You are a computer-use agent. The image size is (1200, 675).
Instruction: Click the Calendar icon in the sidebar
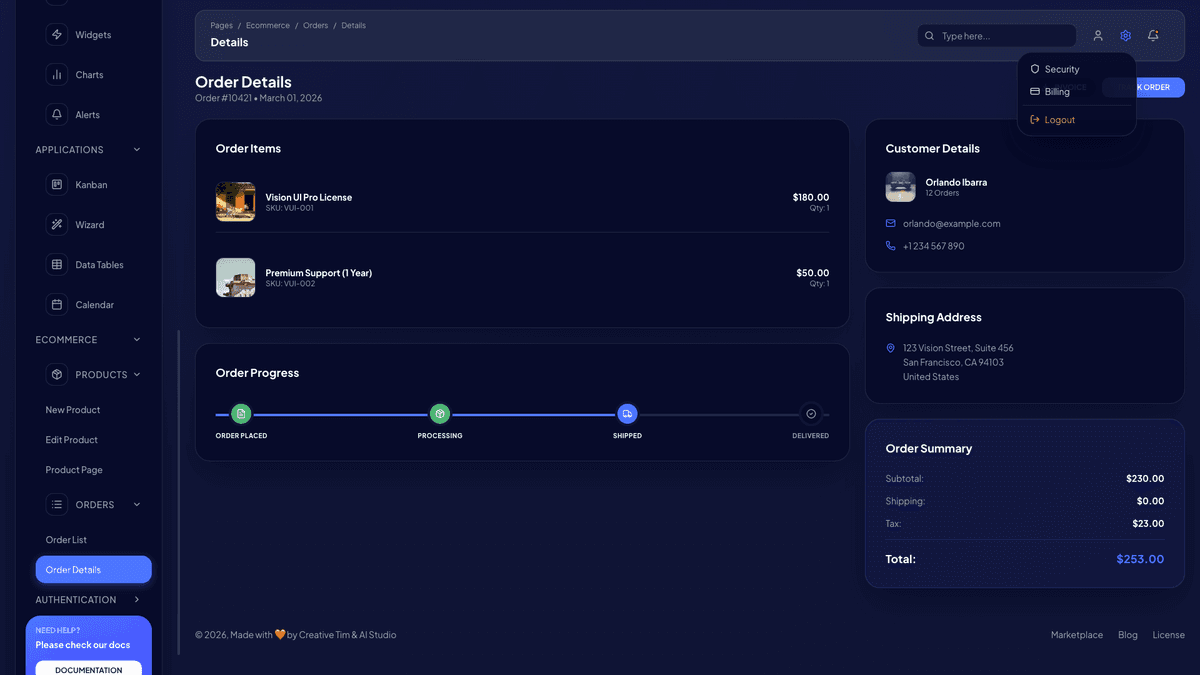click(56, 304)
